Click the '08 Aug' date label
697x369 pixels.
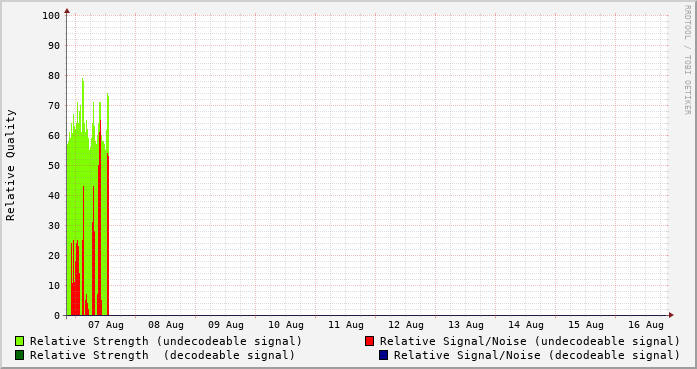coord(166,325)
